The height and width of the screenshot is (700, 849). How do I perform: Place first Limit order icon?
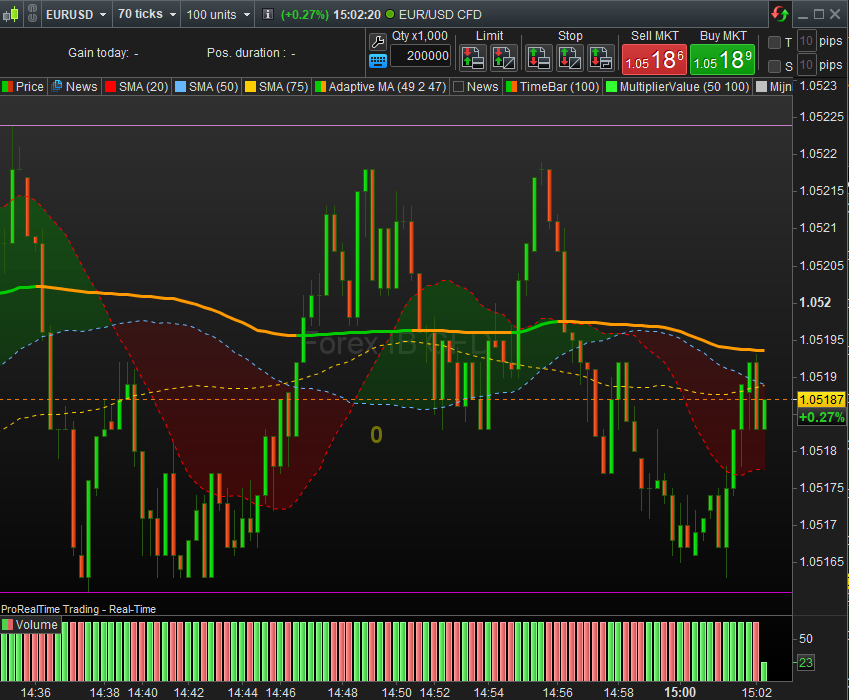point(473,58)
